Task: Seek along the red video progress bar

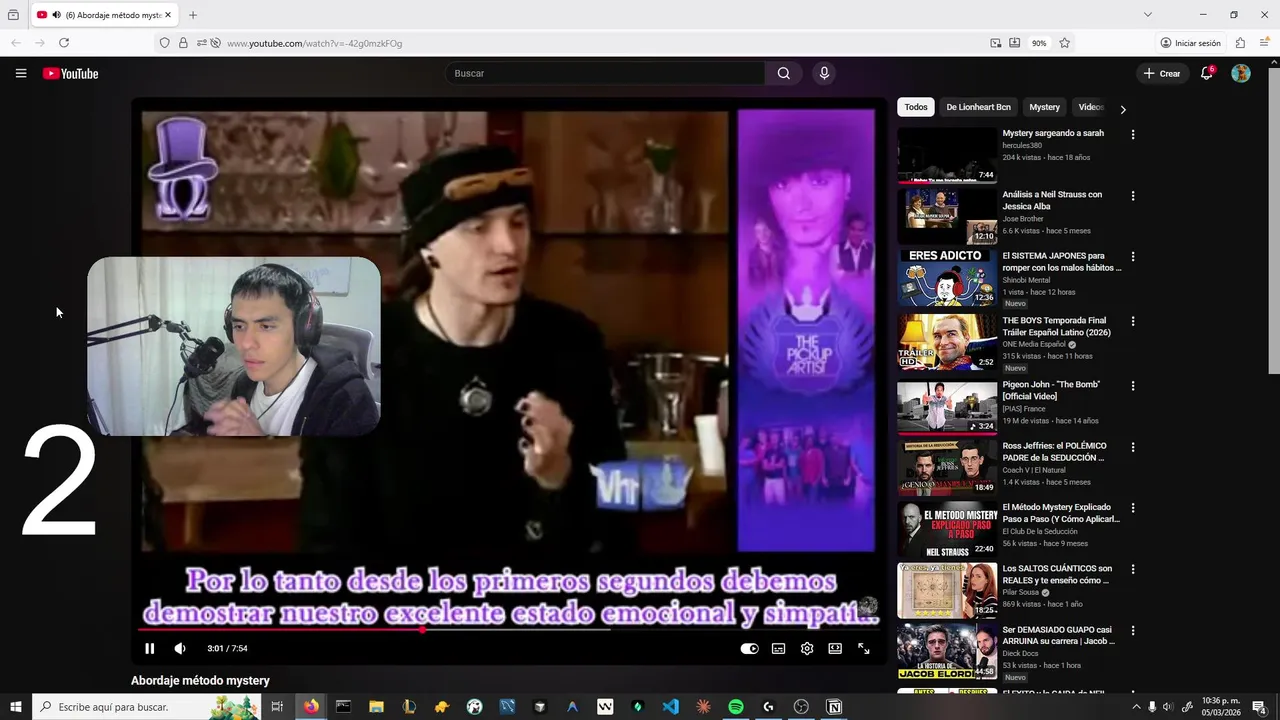Action: [x=509, y=629]
